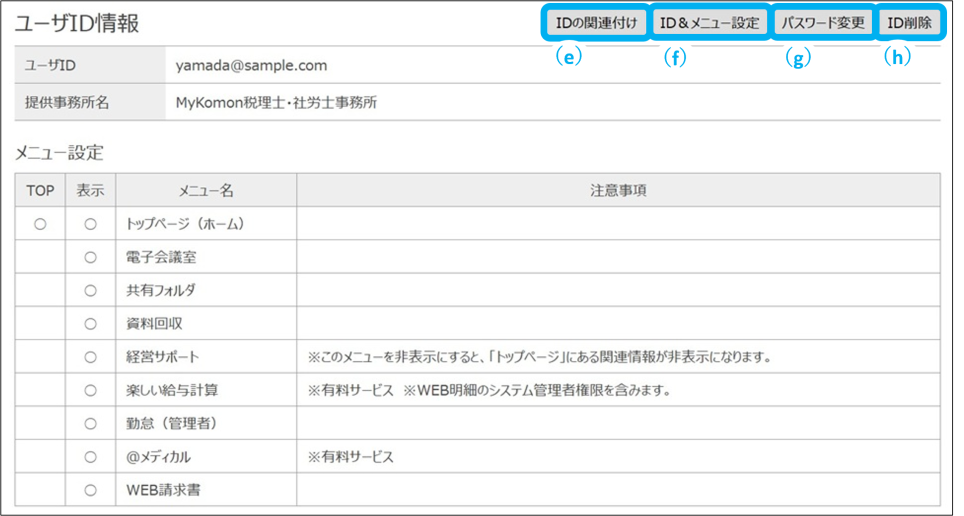Toggle 表示 circle for 電子会議室

90,257
